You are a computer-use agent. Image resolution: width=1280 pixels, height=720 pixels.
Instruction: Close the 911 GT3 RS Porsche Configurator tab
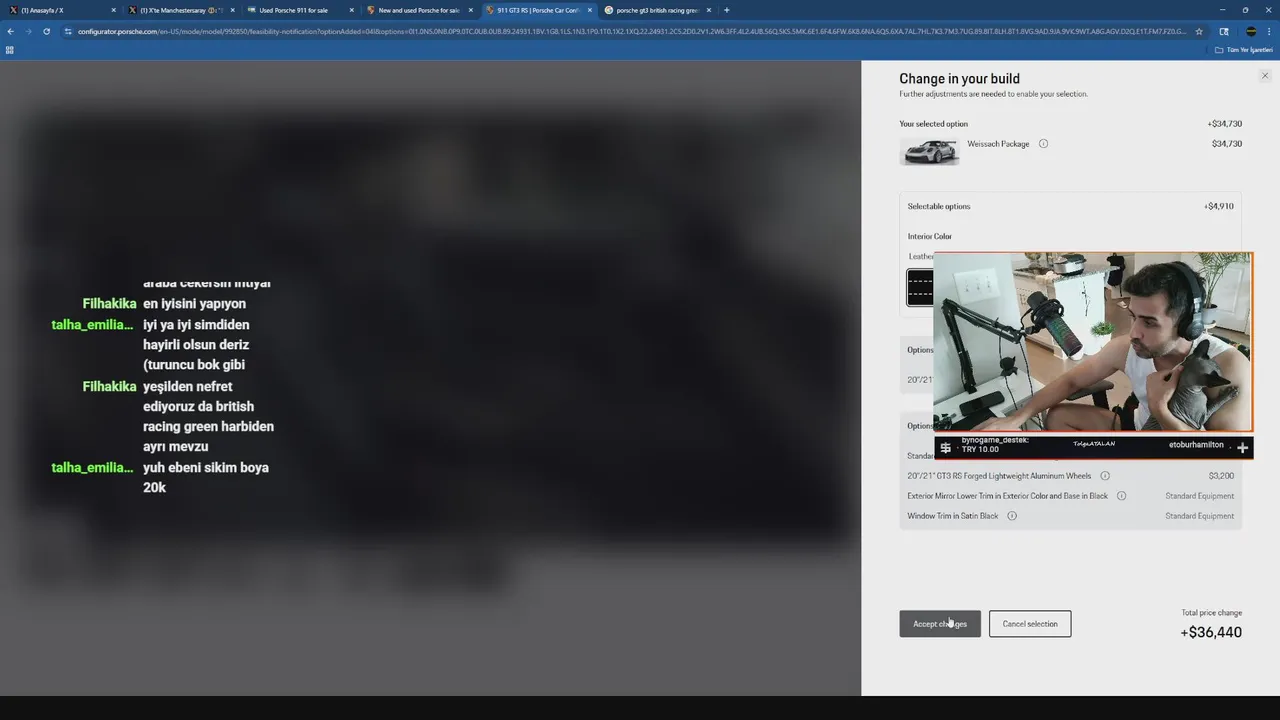pos(589,10)
